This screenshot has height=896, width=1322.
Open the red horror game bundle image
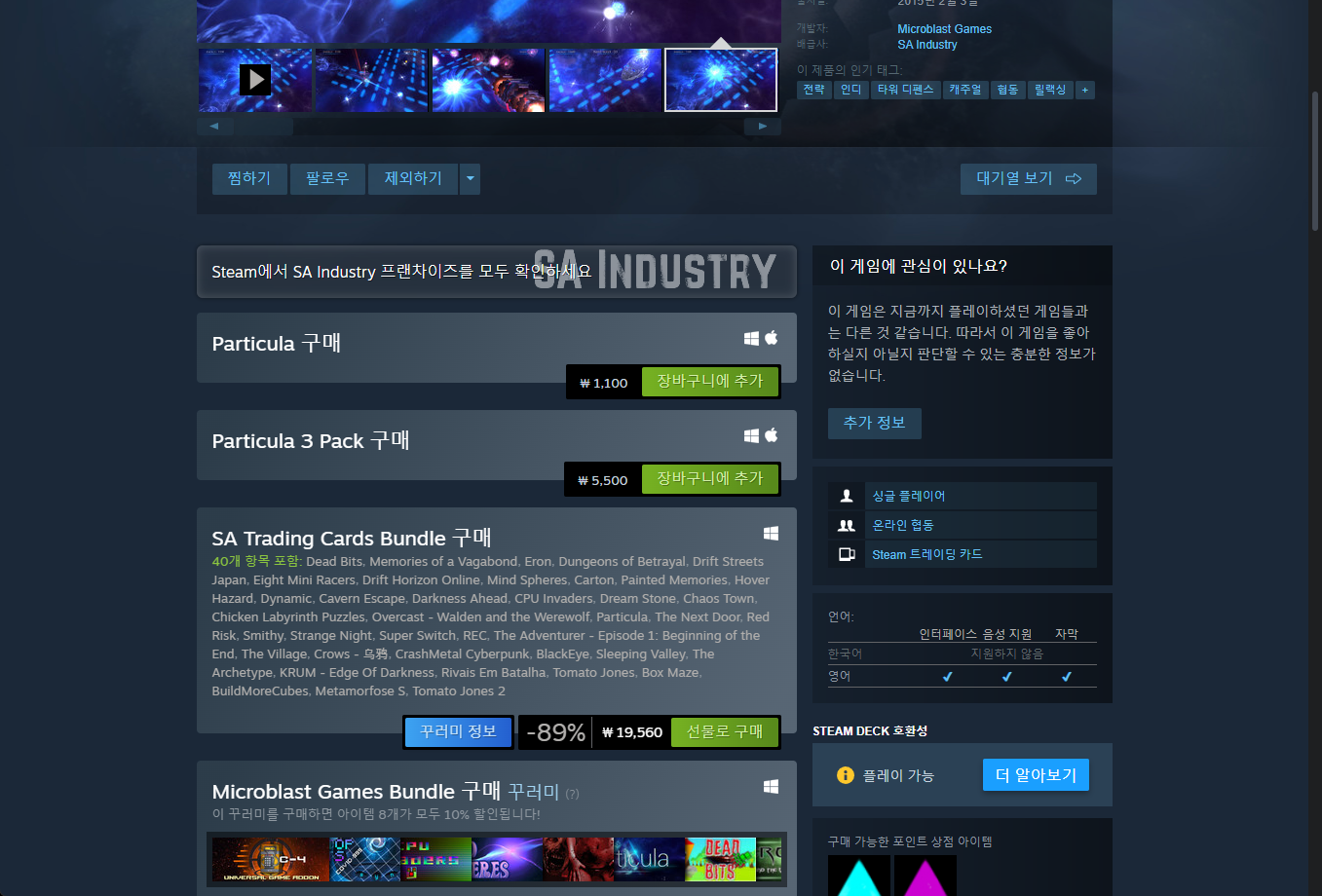coord(579,859)
